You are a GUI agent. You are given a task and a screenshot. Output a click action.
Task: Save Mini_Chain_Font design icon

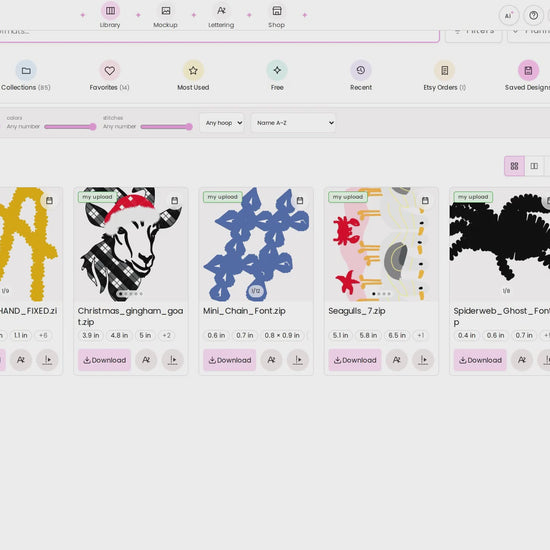point(300,200)
